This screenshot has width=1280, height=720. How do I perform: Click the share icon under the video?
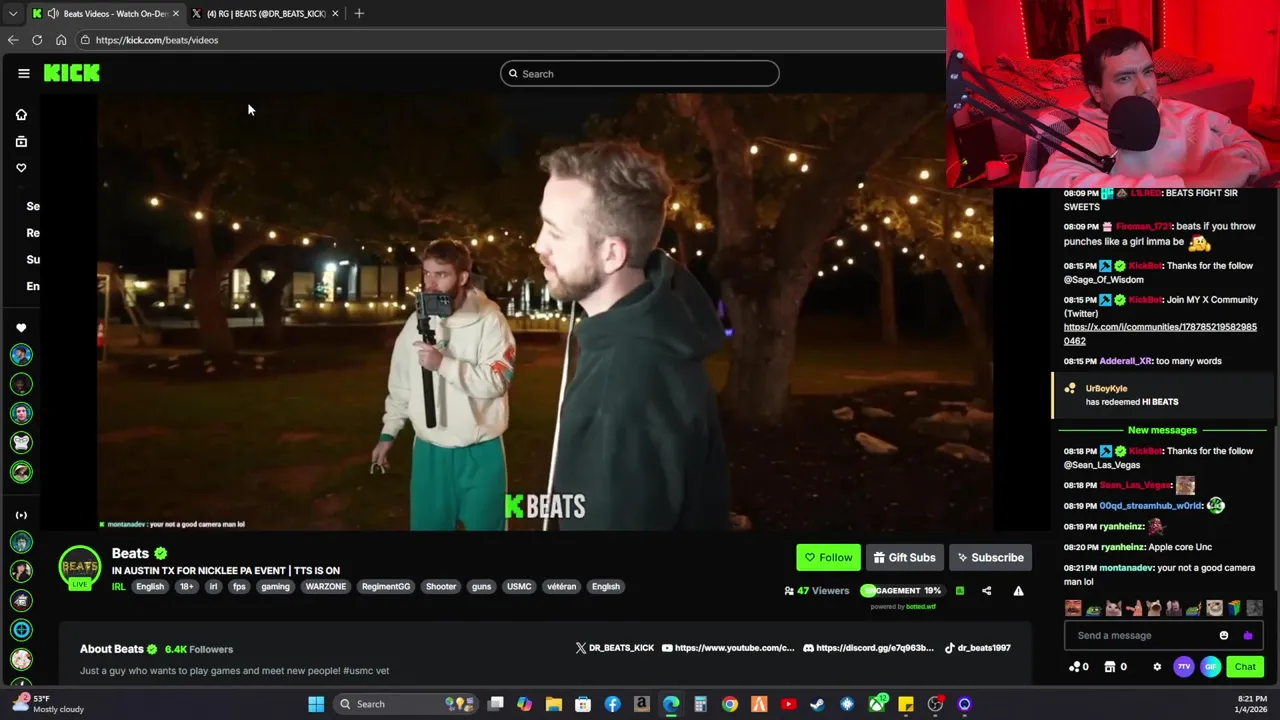pyautogui.click(x=987, y=591)
